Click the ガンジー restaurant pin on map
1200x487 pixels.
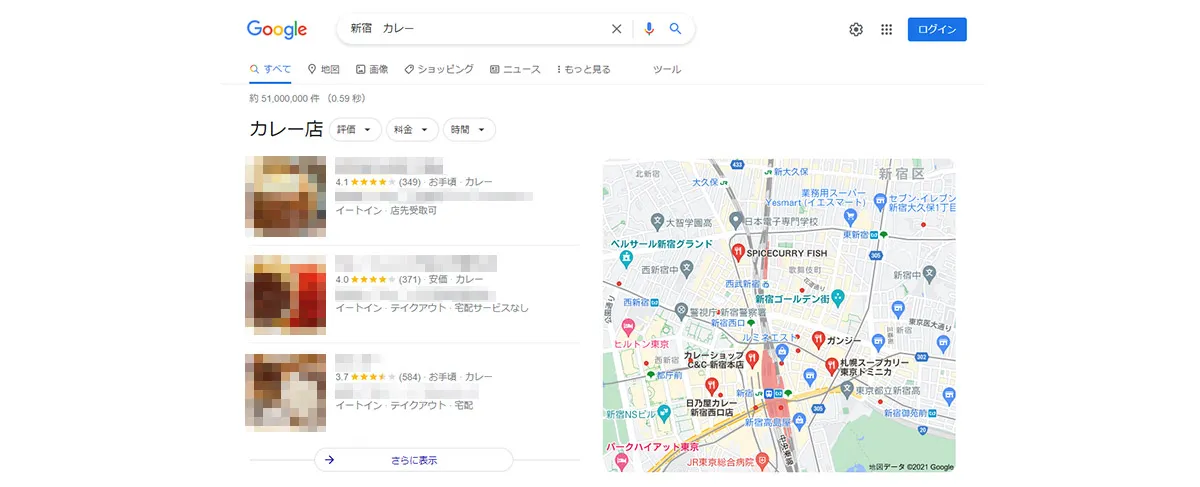click(817, 339)
